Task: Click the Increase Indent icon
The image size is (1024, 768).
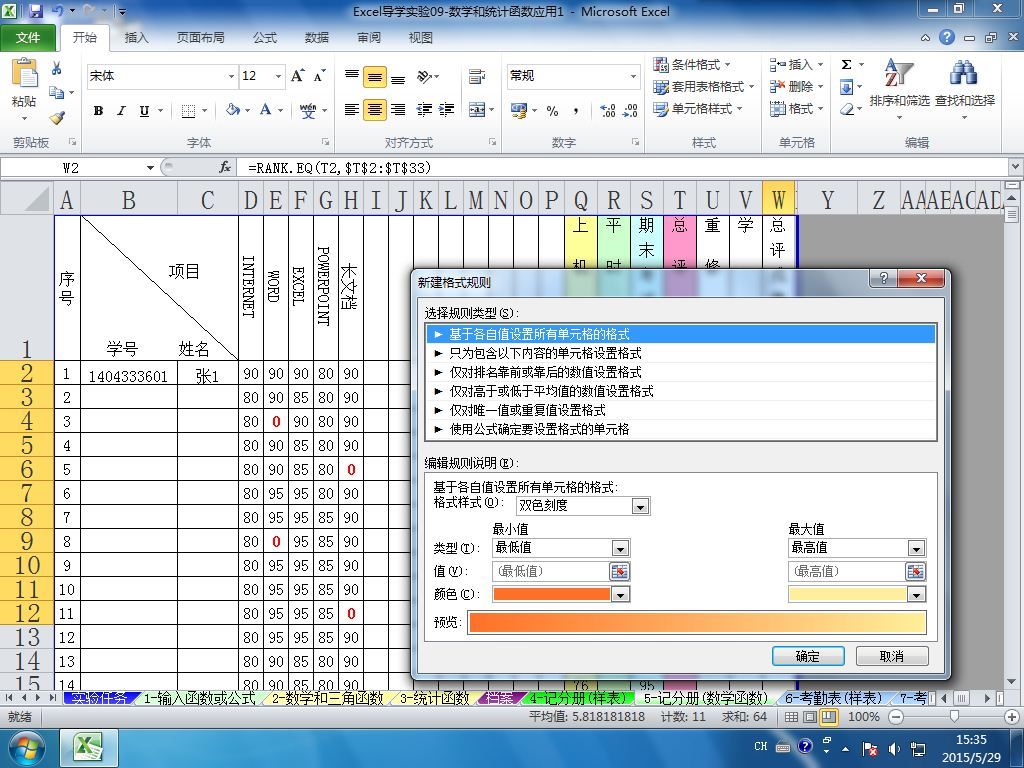Action: [x=447, y=109]
